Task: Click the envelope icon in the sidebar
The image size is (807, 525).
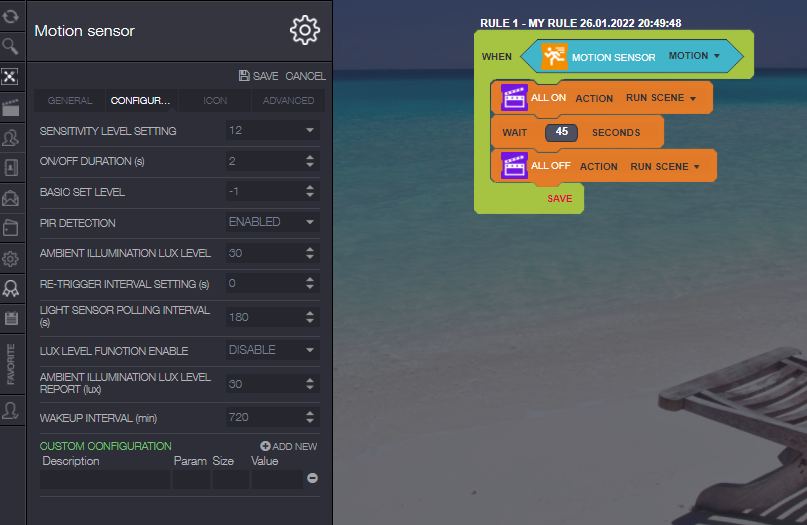Action: click(x=11, y=198)
